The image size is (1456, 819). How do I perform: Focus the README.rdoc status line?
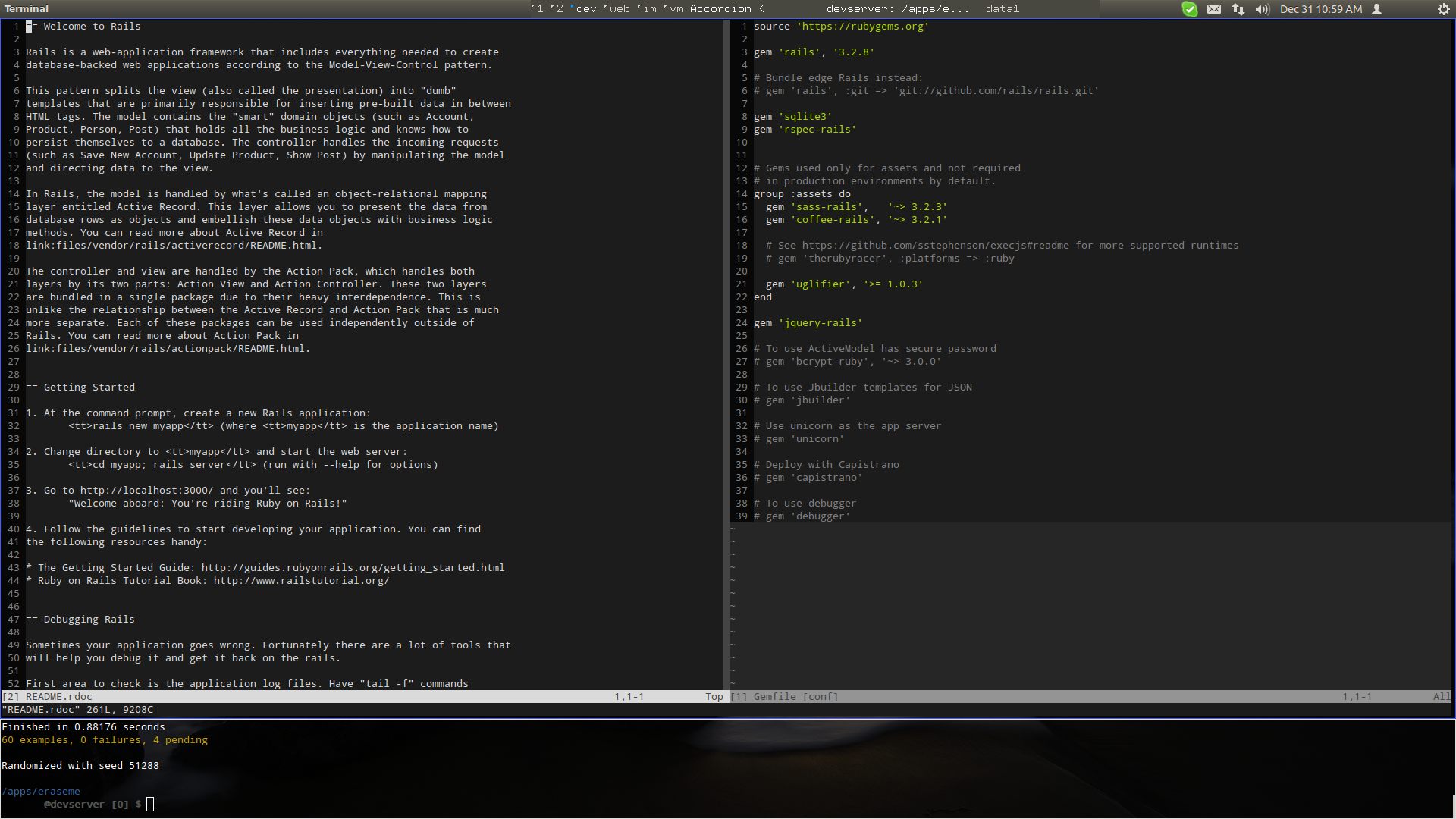[x=362, y=697]
